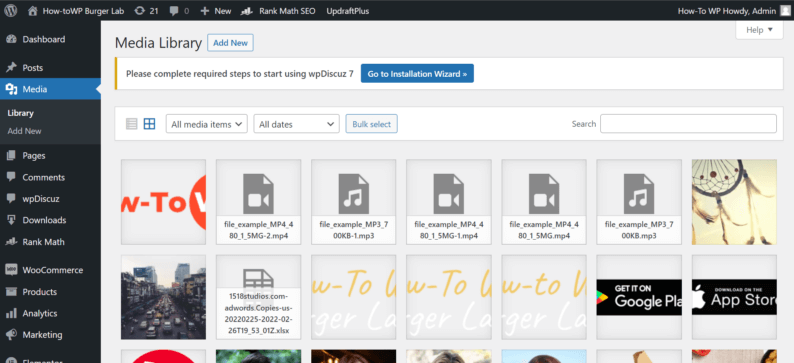The width and height of the screenshot is (794, 363).
Task: Switch to list view icon
Action: pyautogui.click(x=132, y=124)
